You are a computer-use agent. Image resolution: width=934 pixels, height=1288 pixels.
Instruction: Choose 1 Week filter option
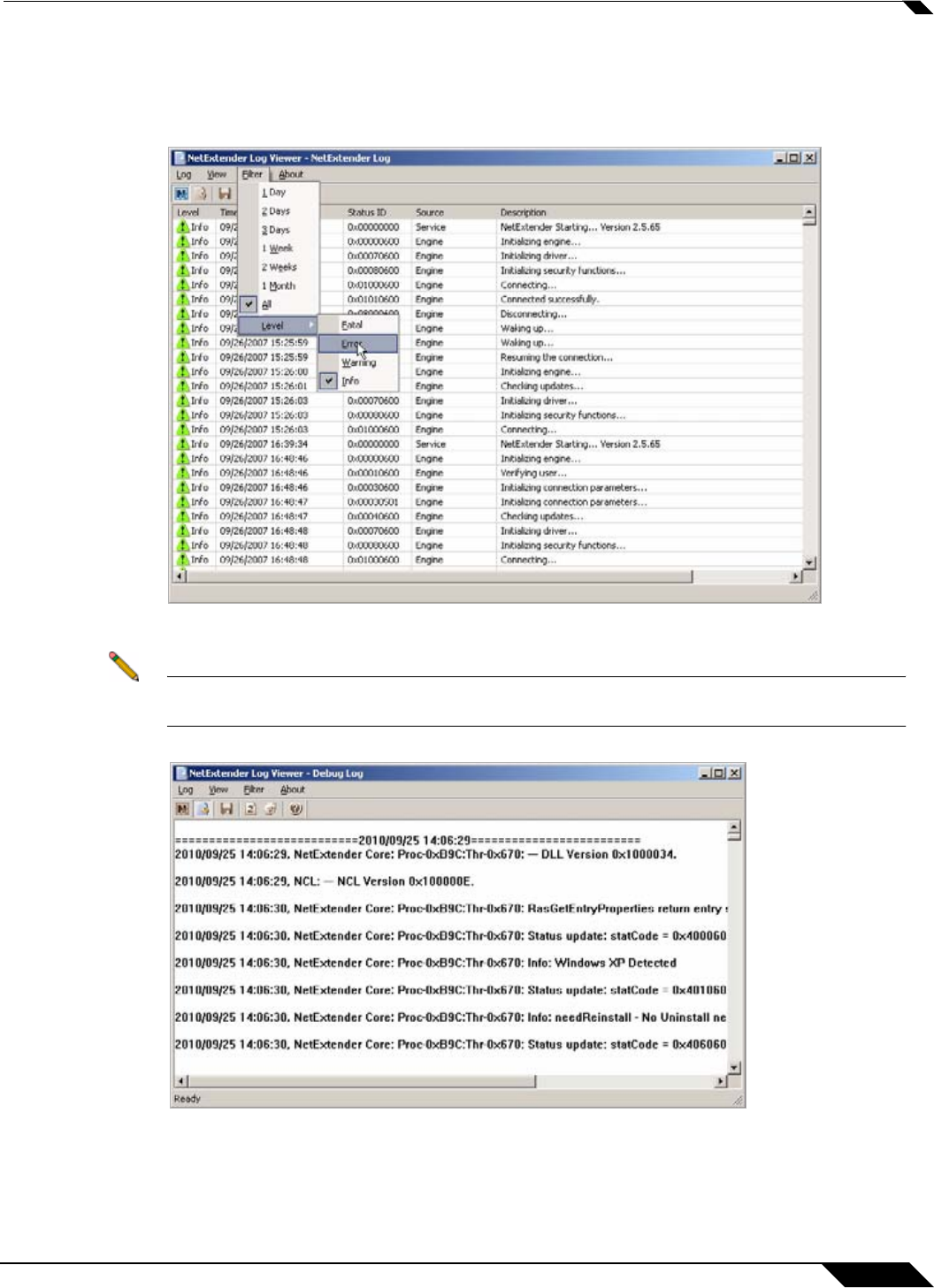click(278, 248)
